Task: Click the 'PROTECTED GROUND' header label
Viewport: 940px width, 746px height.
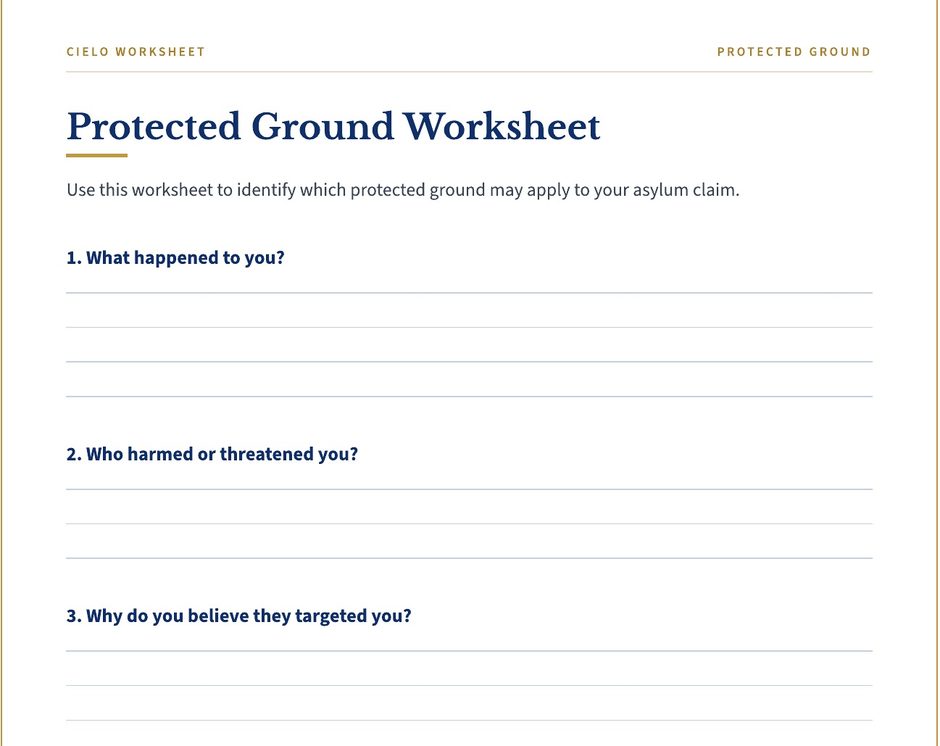Action: (x=794, y=52)
